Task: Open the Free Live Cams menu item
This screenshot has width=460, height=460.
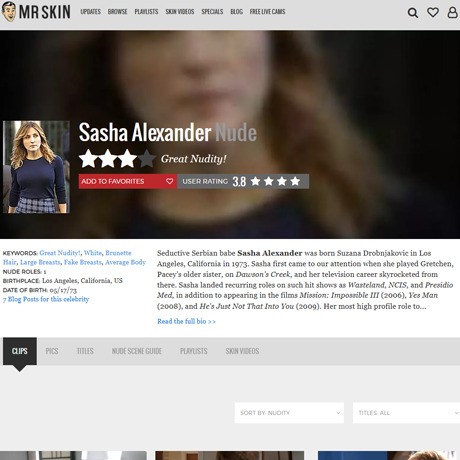Action: click(267, 12)
